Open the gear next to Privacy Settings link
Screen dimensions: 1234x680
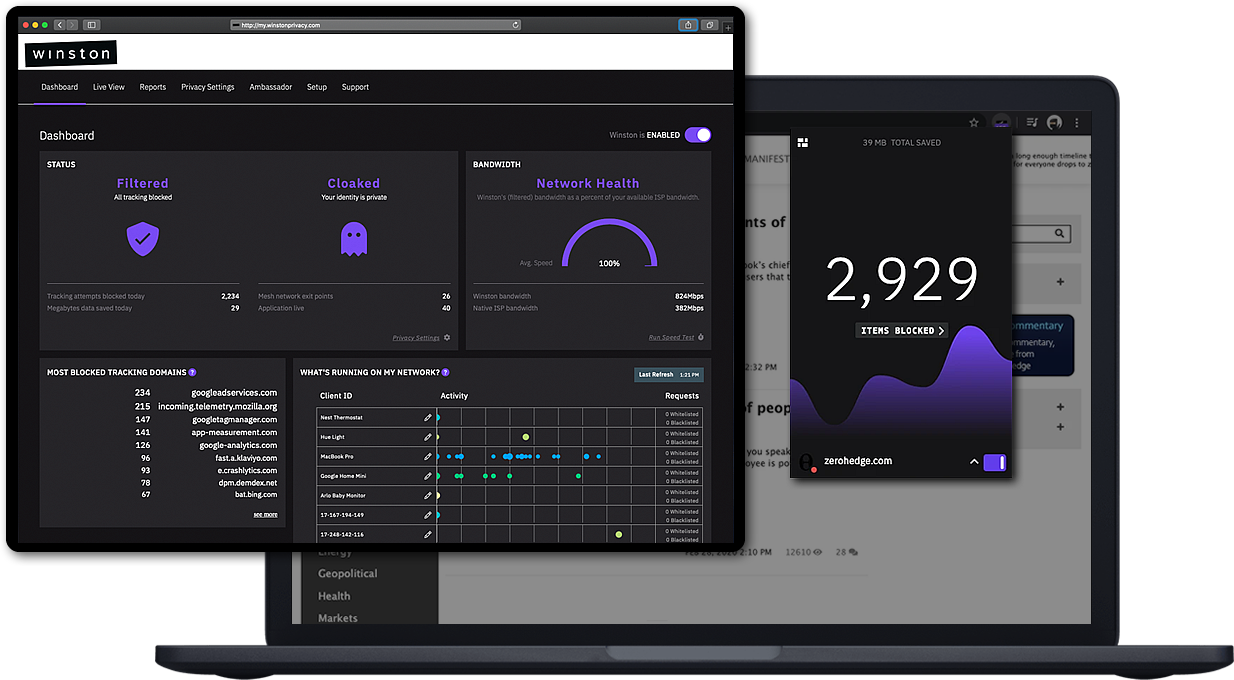(447, 338)
